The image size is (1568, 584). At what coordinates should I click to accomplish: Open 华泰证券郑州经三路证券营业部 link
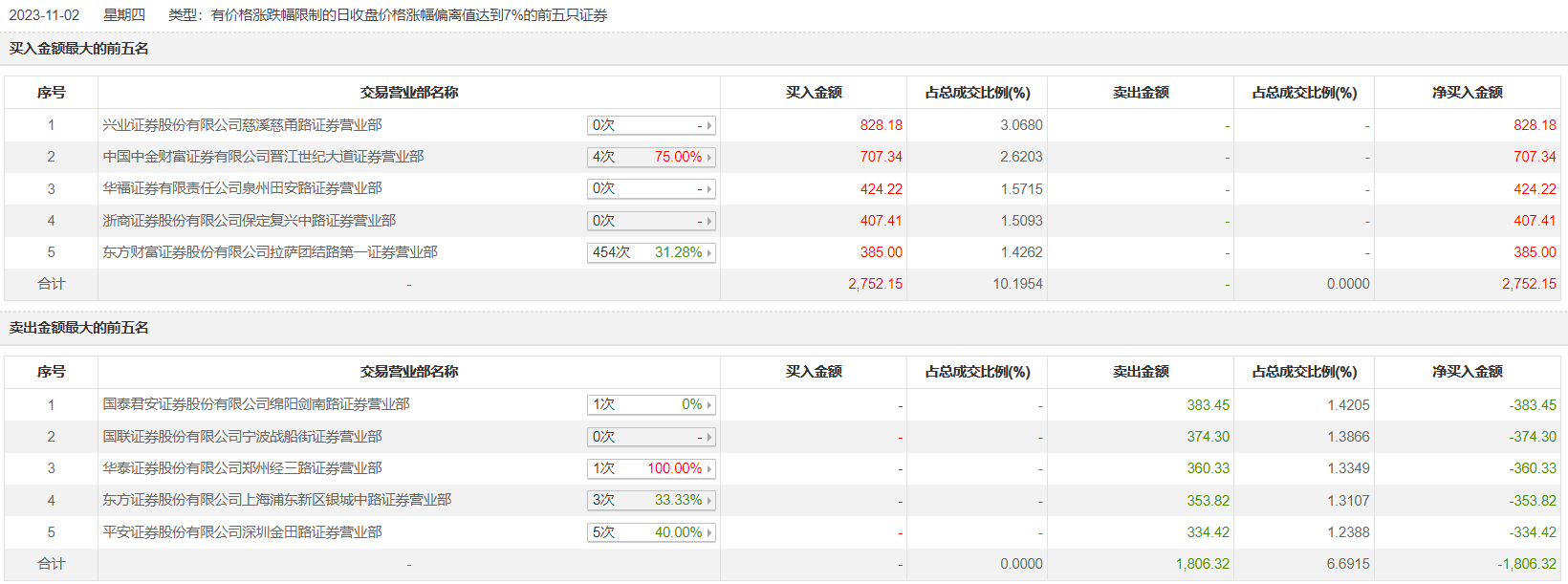(x=242, y=468)
